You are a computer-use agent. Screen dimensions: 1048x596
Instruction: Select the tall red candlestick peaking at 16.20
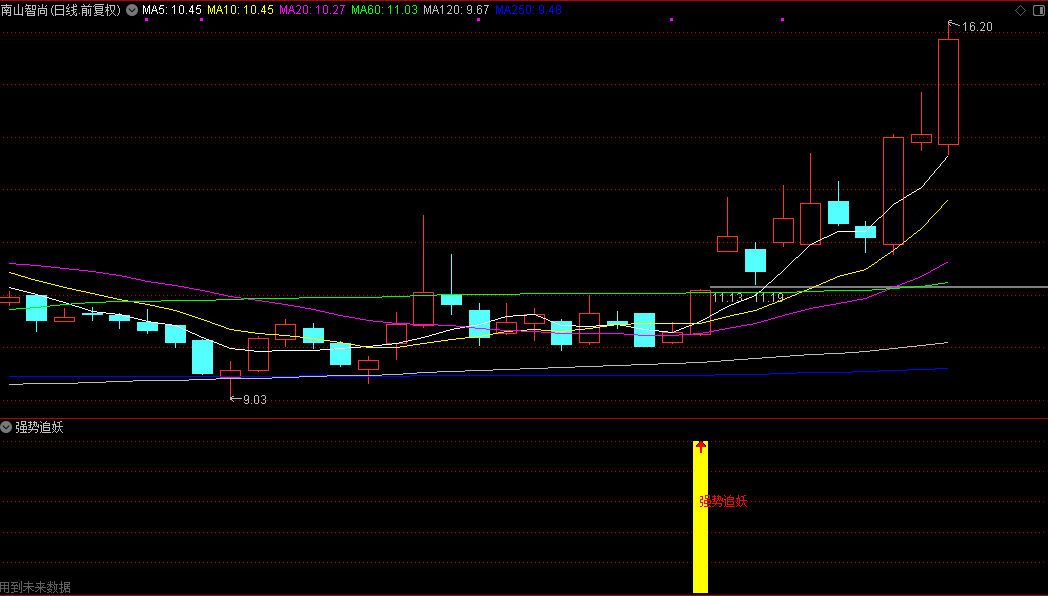pos(948,90)
